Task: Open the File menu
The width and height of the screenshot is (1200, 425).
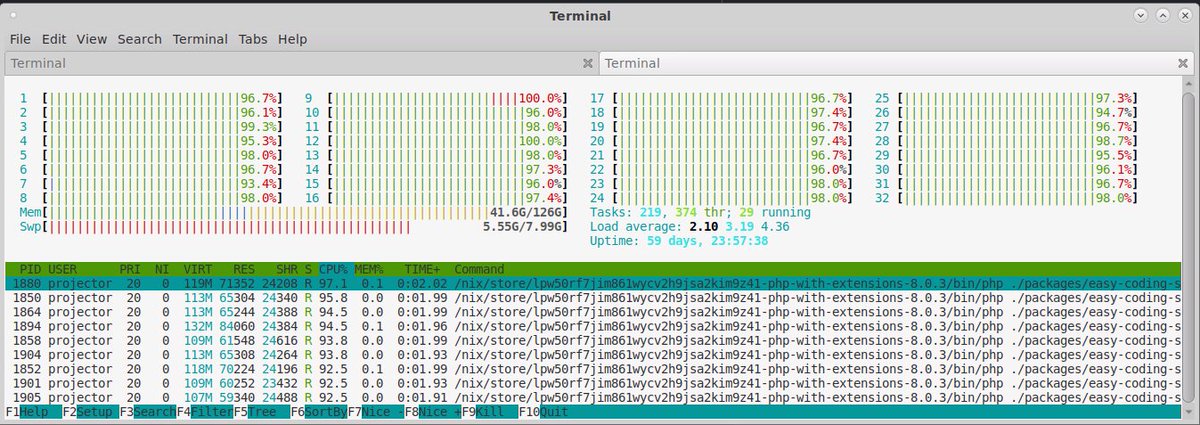Action: 20,39
